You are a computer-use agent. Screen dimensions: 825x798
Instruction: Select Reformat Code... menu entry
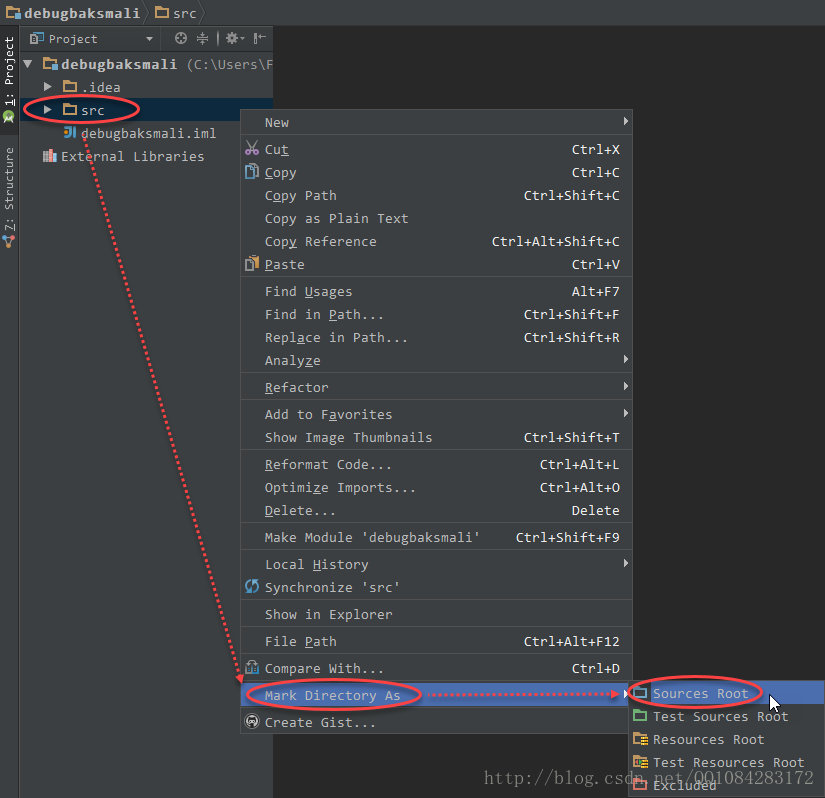click(x=436, y=464)
